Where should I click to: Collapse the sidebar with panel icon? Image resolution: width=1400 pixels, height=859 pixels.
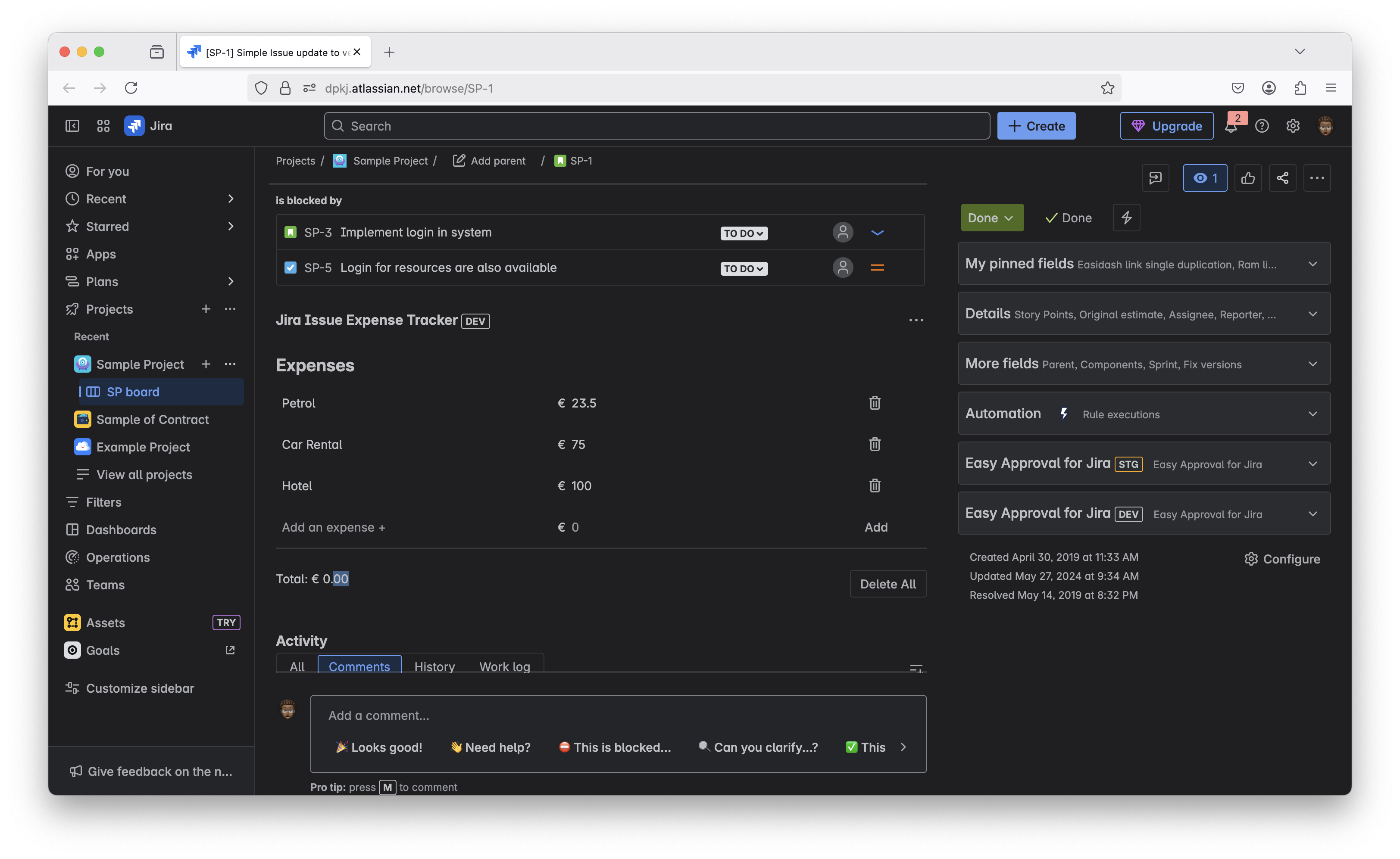tap(72, 126)
